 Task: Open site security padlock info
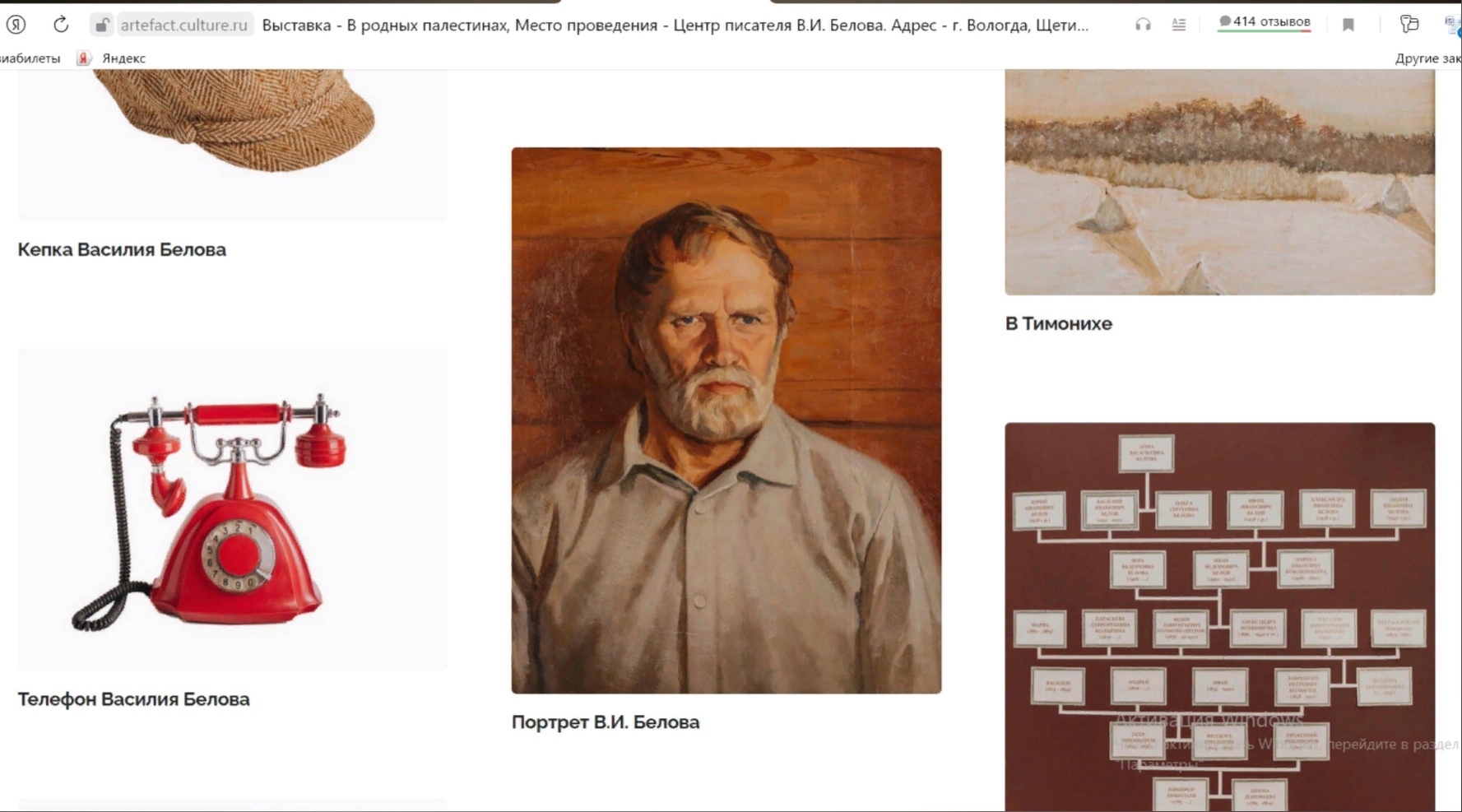pyautogui.click(x=101, y=26)
